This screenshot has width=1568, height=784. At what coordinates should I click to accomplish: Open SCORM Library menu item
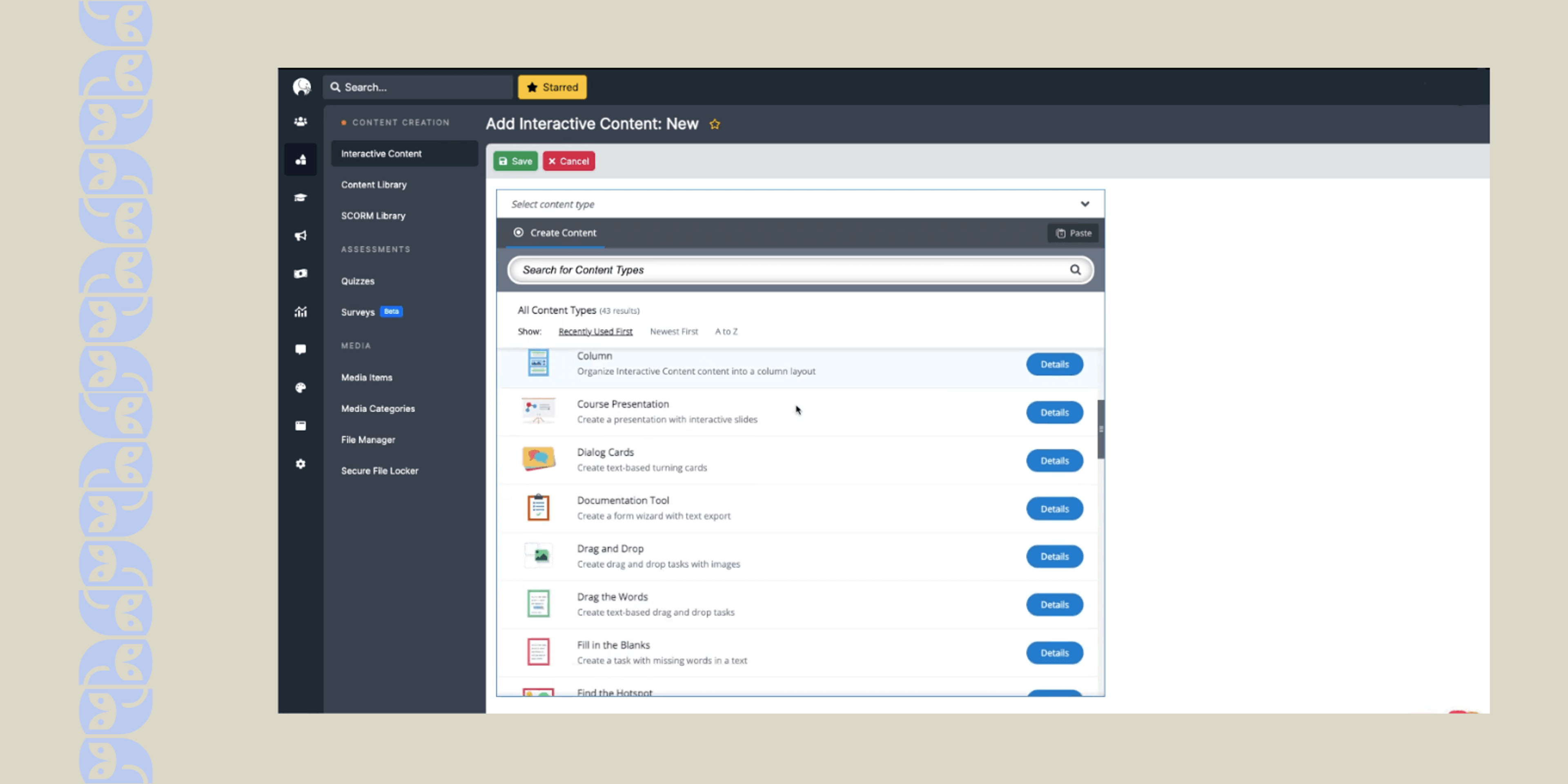click(373, 216)
